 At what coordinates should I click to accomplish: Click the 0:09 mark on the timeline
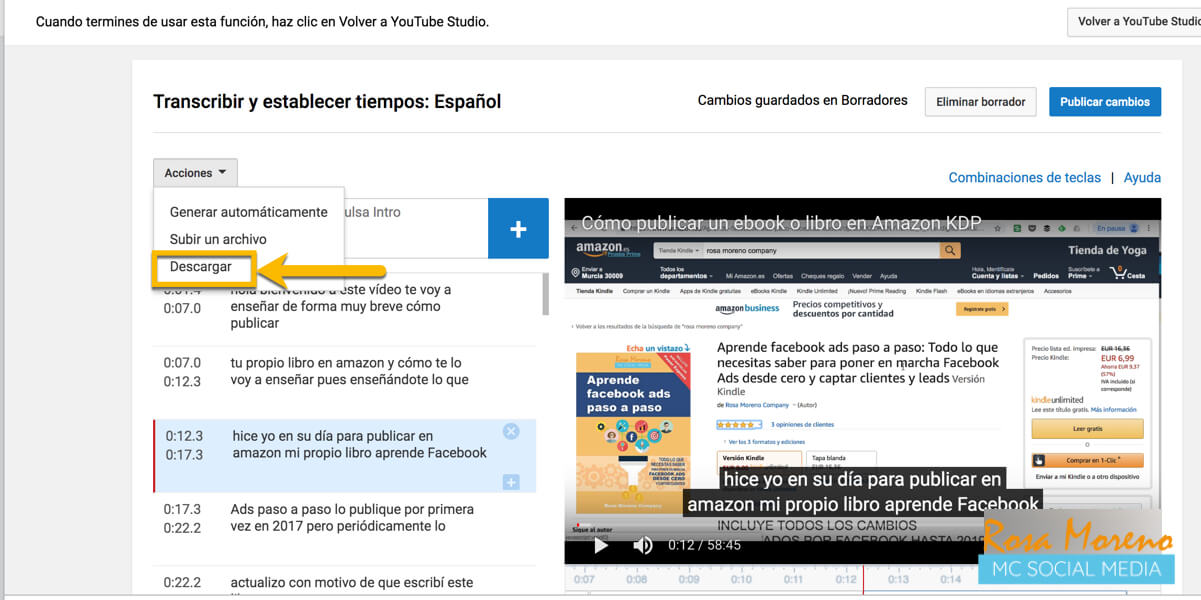pos(688,579)
